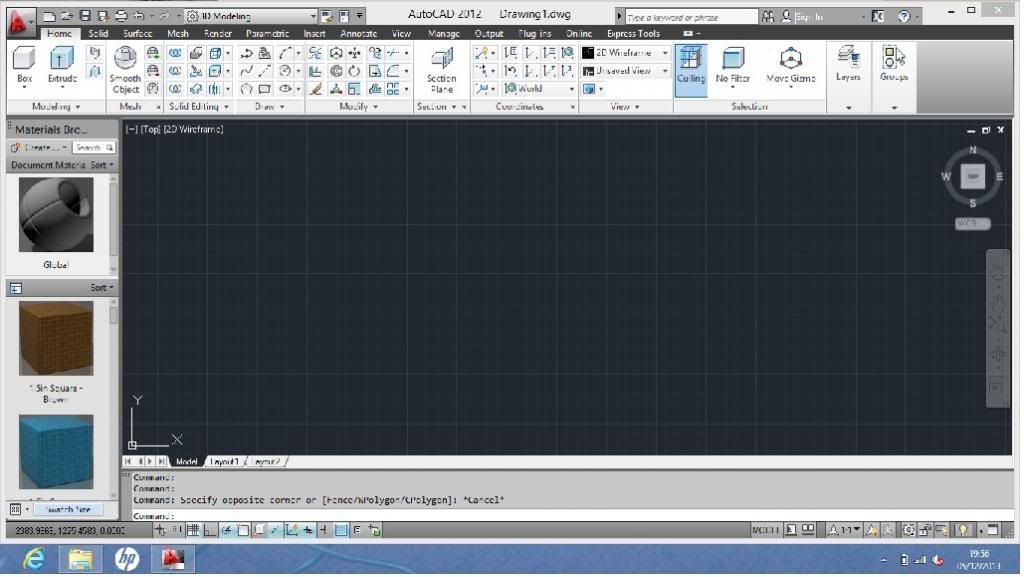The width and height of the screenshot is (1024, 577).
Task: Click the solid Union icon
Action: (175, 53)
